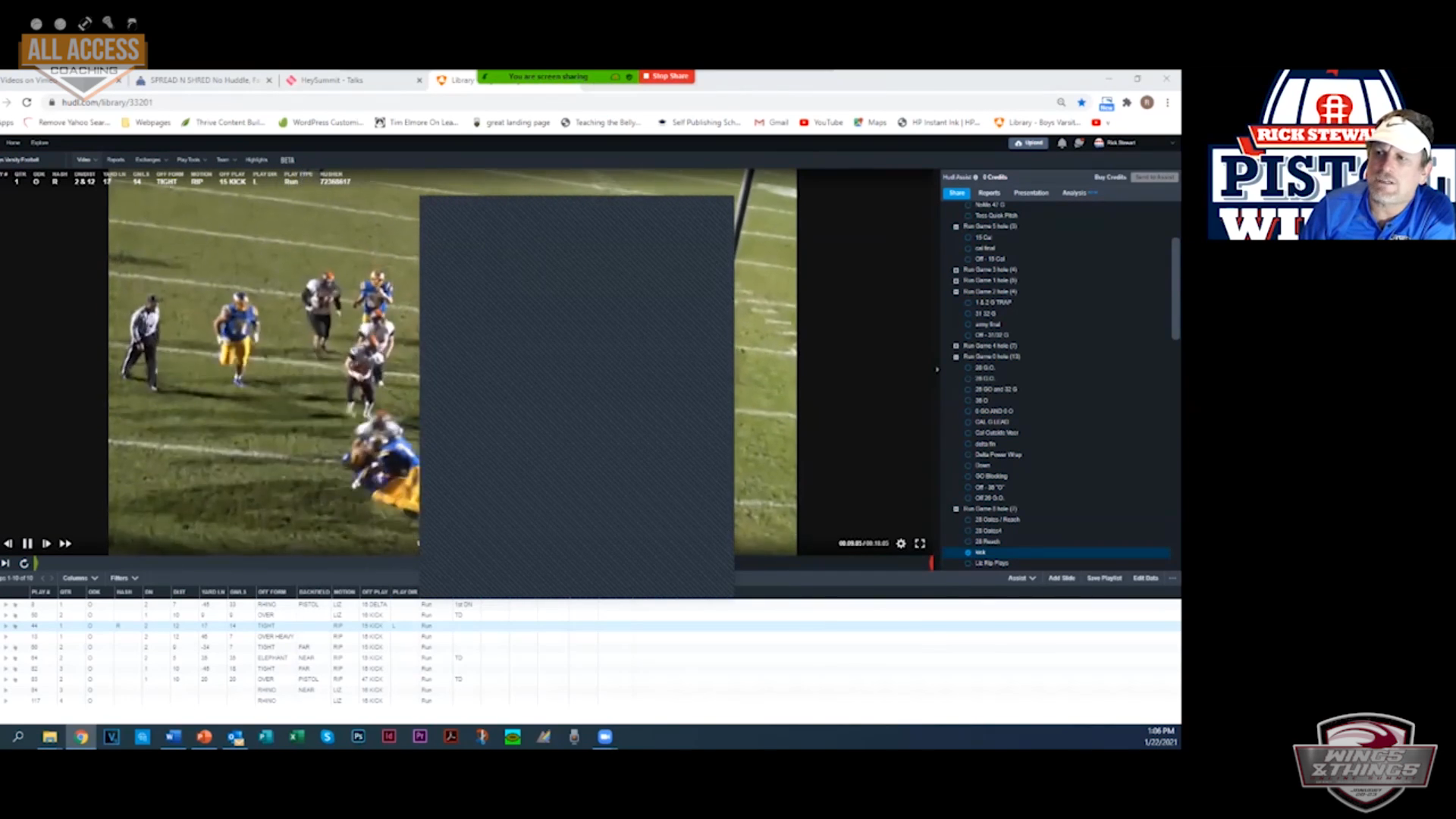Fast-forward the video clip
Viewport: 1456px width, 819px height.
[x=65, y=544]
